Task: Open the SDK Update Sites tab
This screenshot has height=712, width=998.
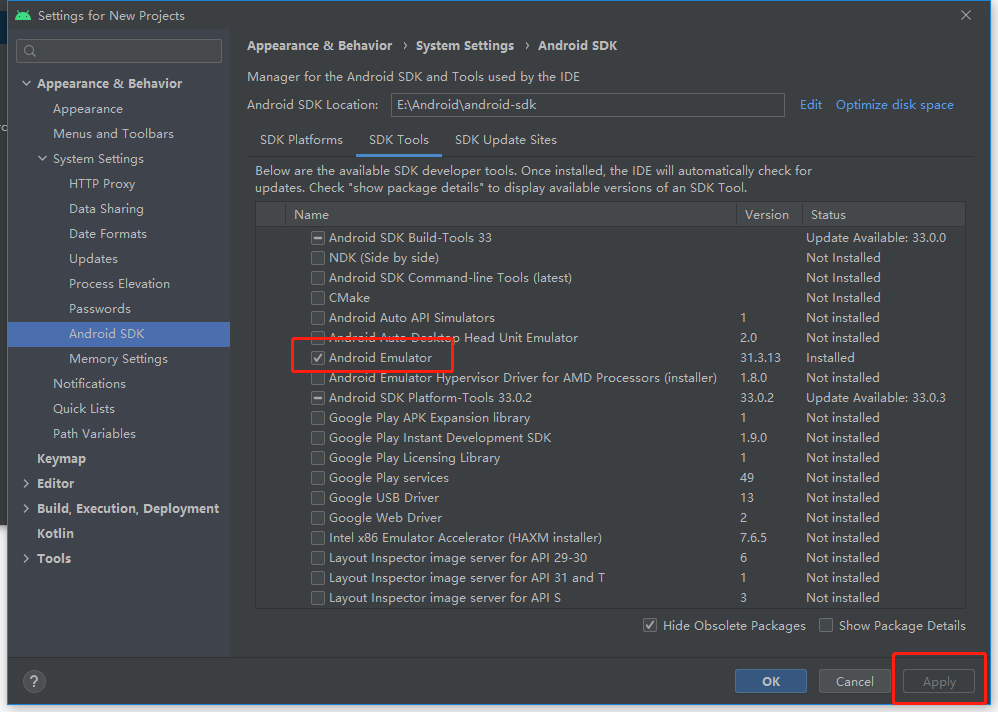Action: pyautogui.click(x=506, y=140)
